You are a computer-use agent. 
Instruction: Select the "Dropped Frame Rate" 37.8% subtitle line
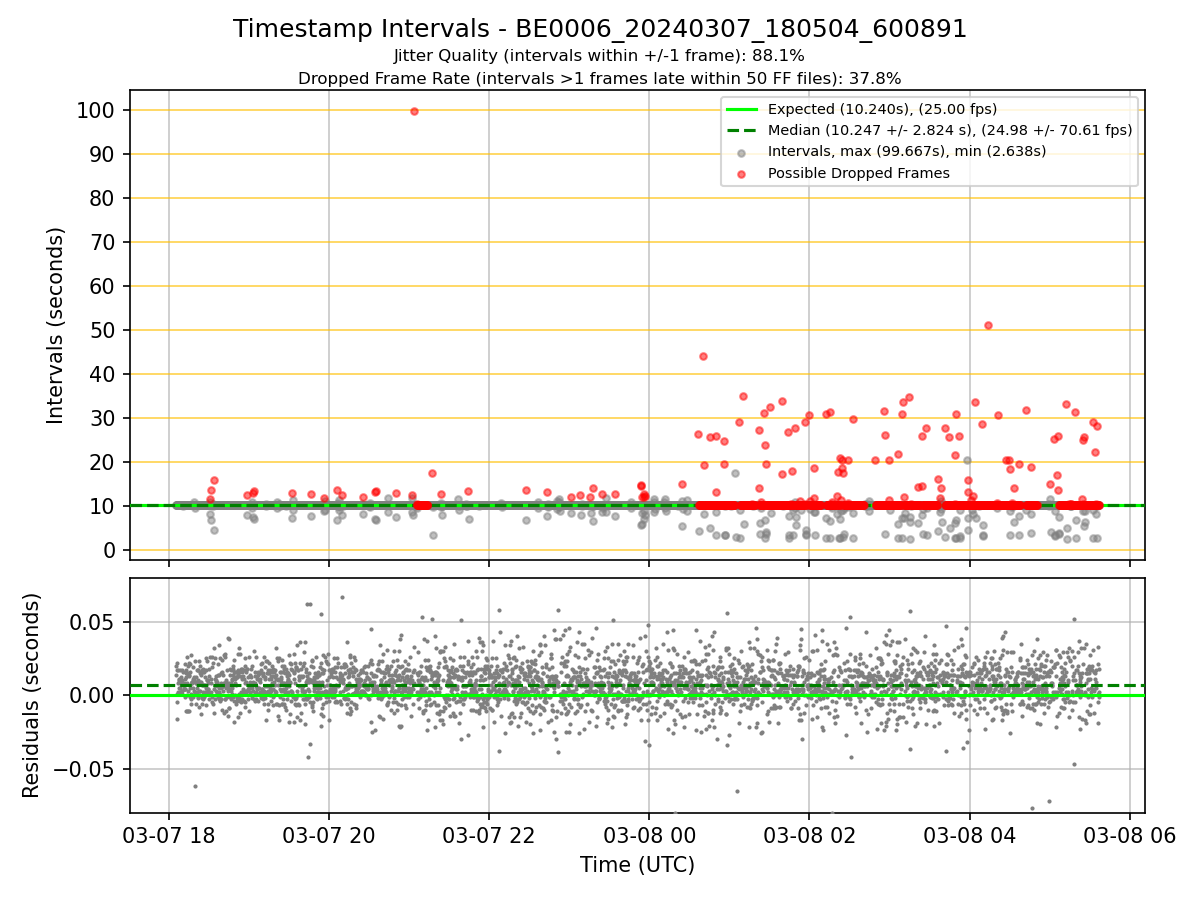pos(600,78)
